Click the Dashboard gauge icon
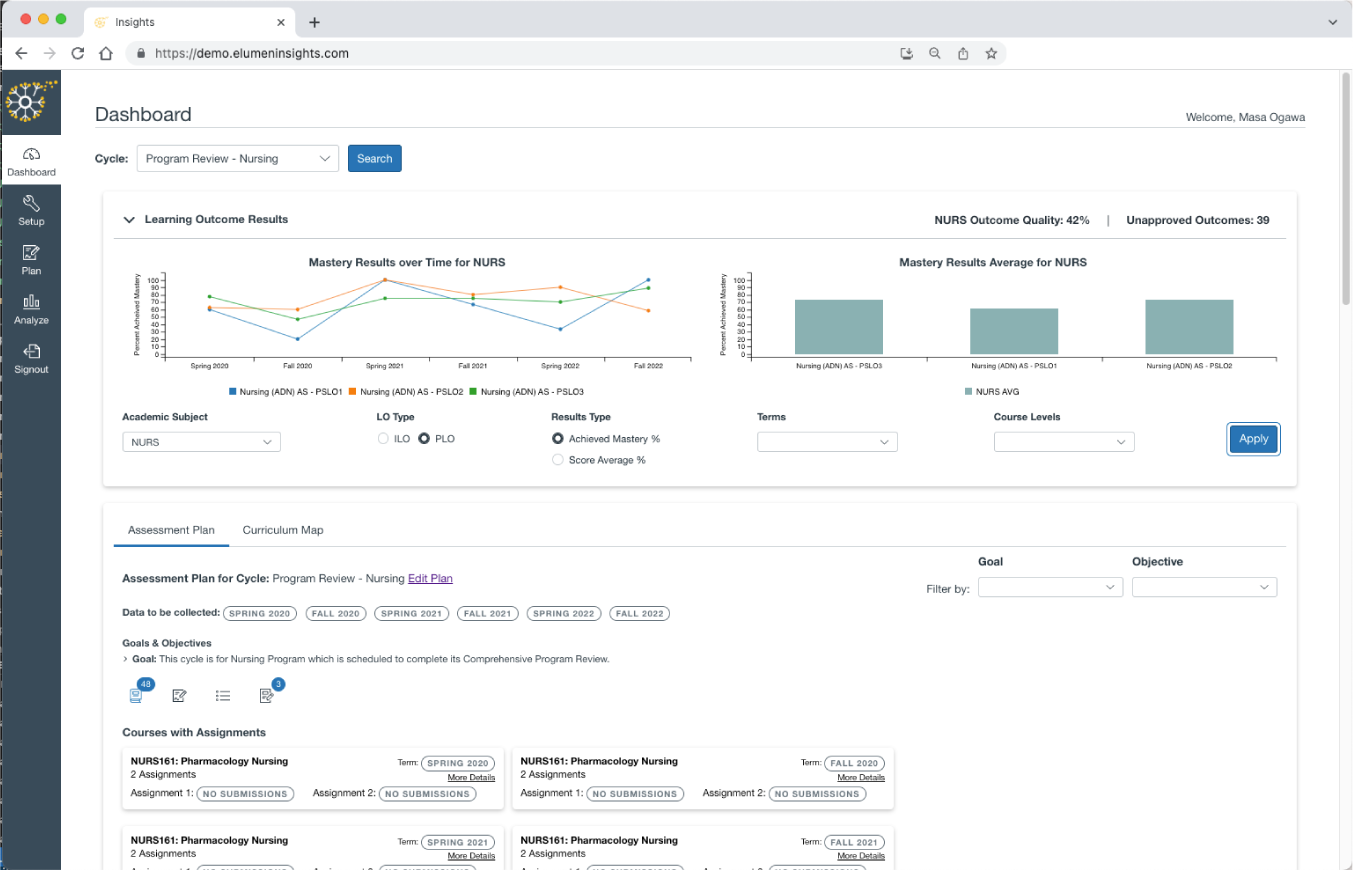 (31, 155)
